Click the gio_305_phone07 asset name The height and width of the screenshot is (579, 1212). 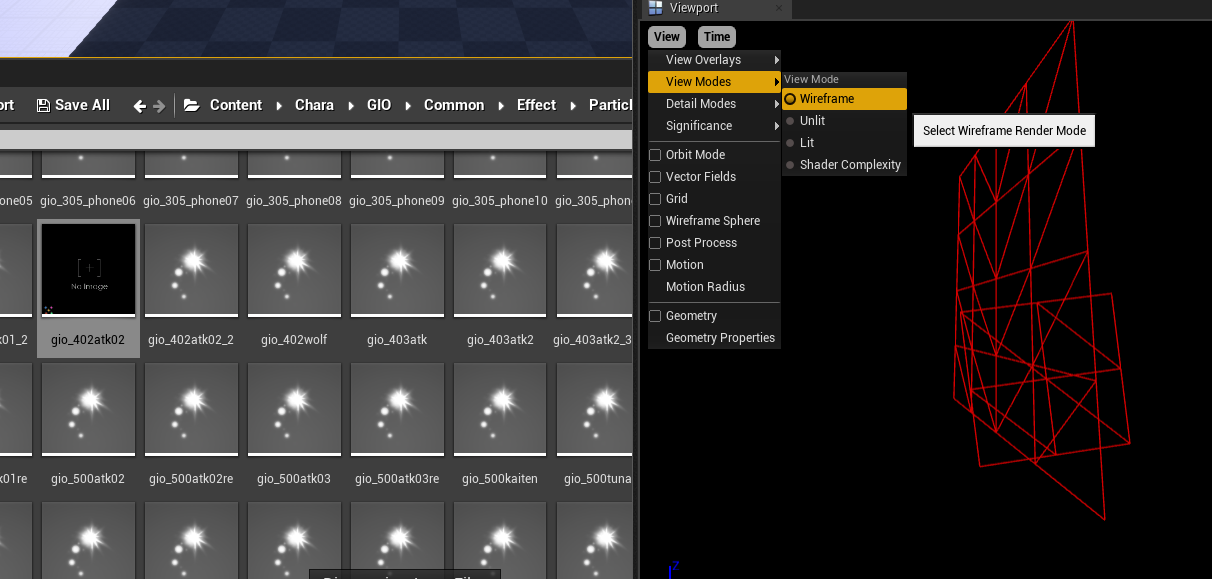pos(191,201)
